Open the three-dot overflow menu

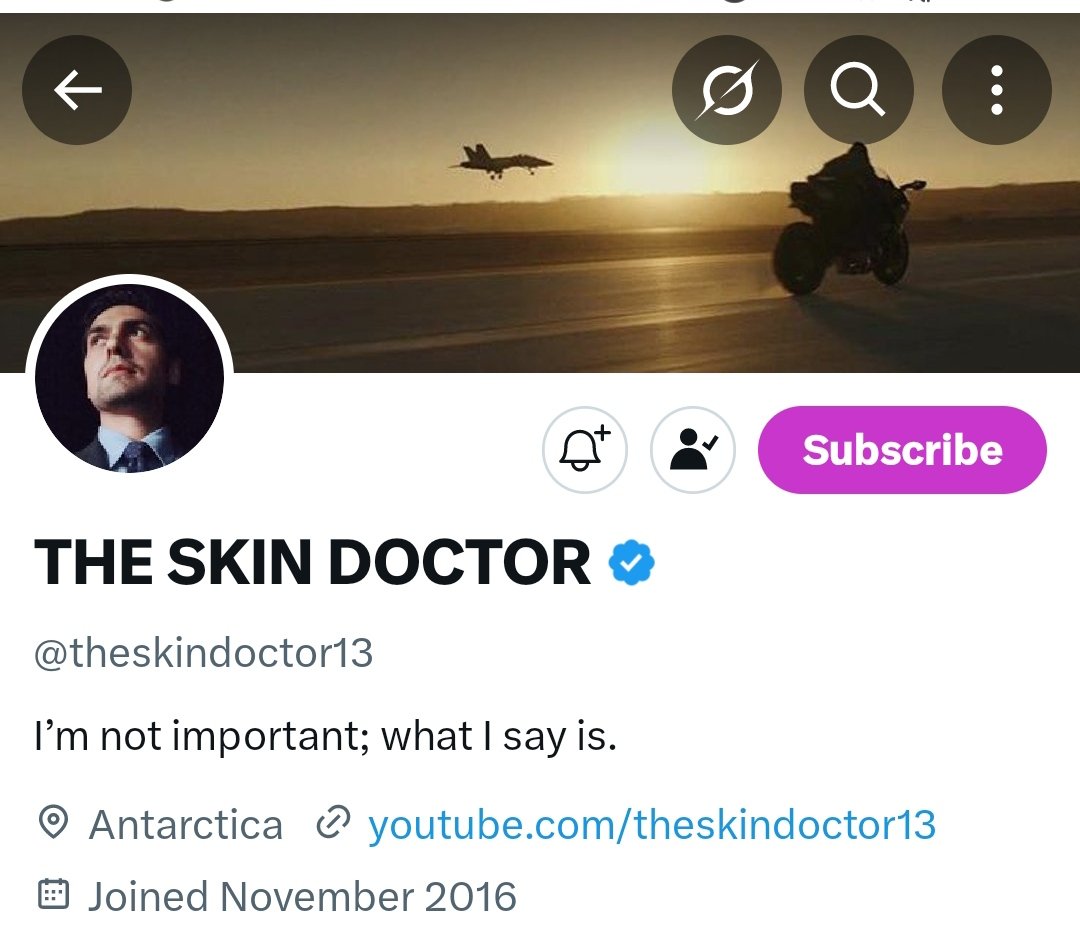point(996,90)
